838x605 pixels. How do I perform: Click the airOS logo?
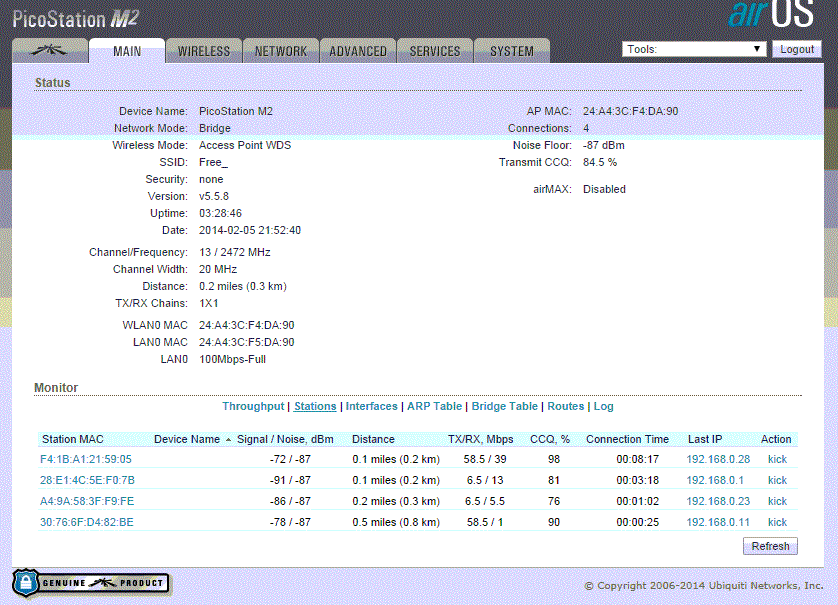pos(771,14)
